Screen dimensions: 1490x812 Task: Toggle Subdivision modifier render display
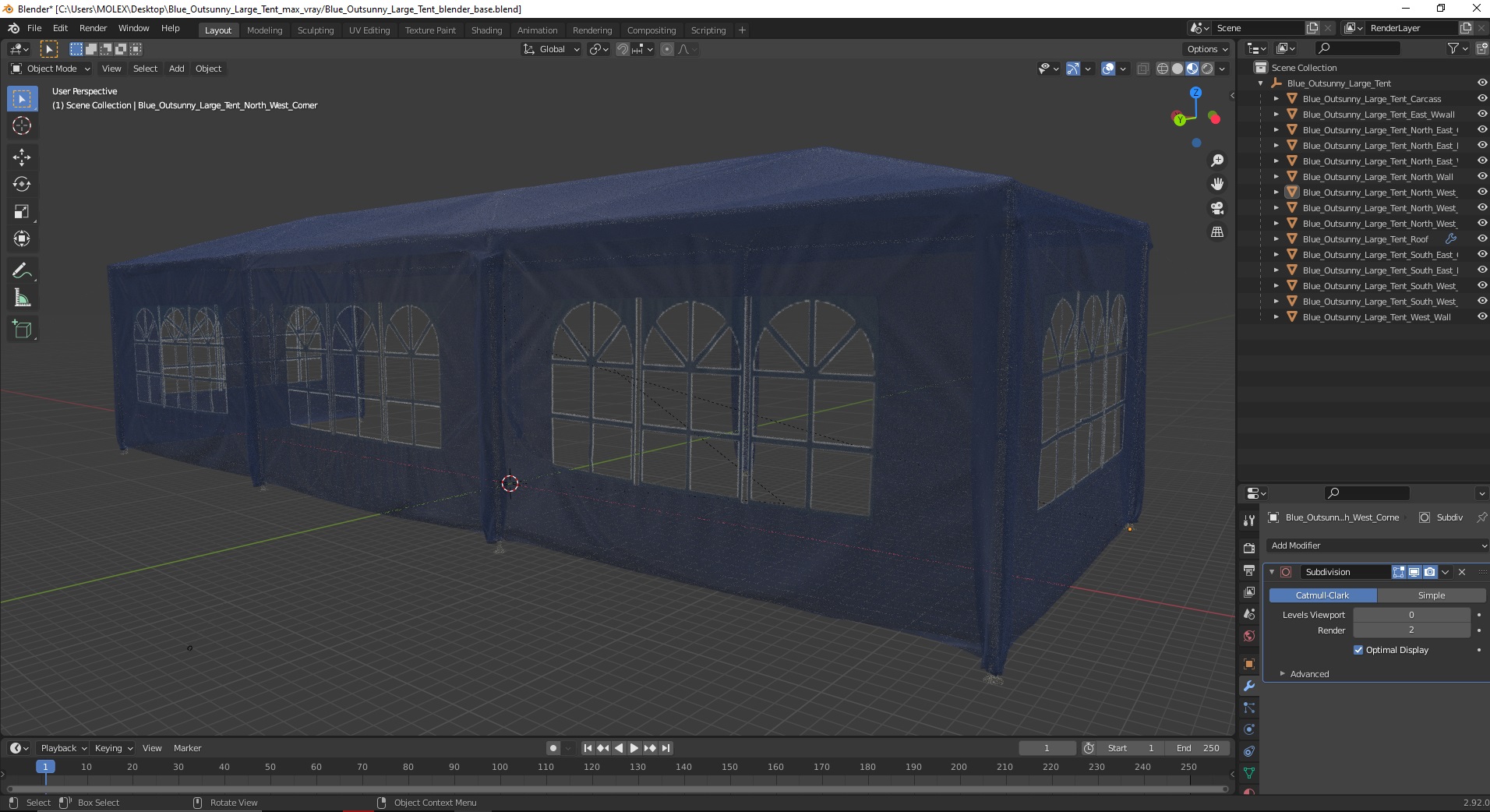coord(1430,572)
